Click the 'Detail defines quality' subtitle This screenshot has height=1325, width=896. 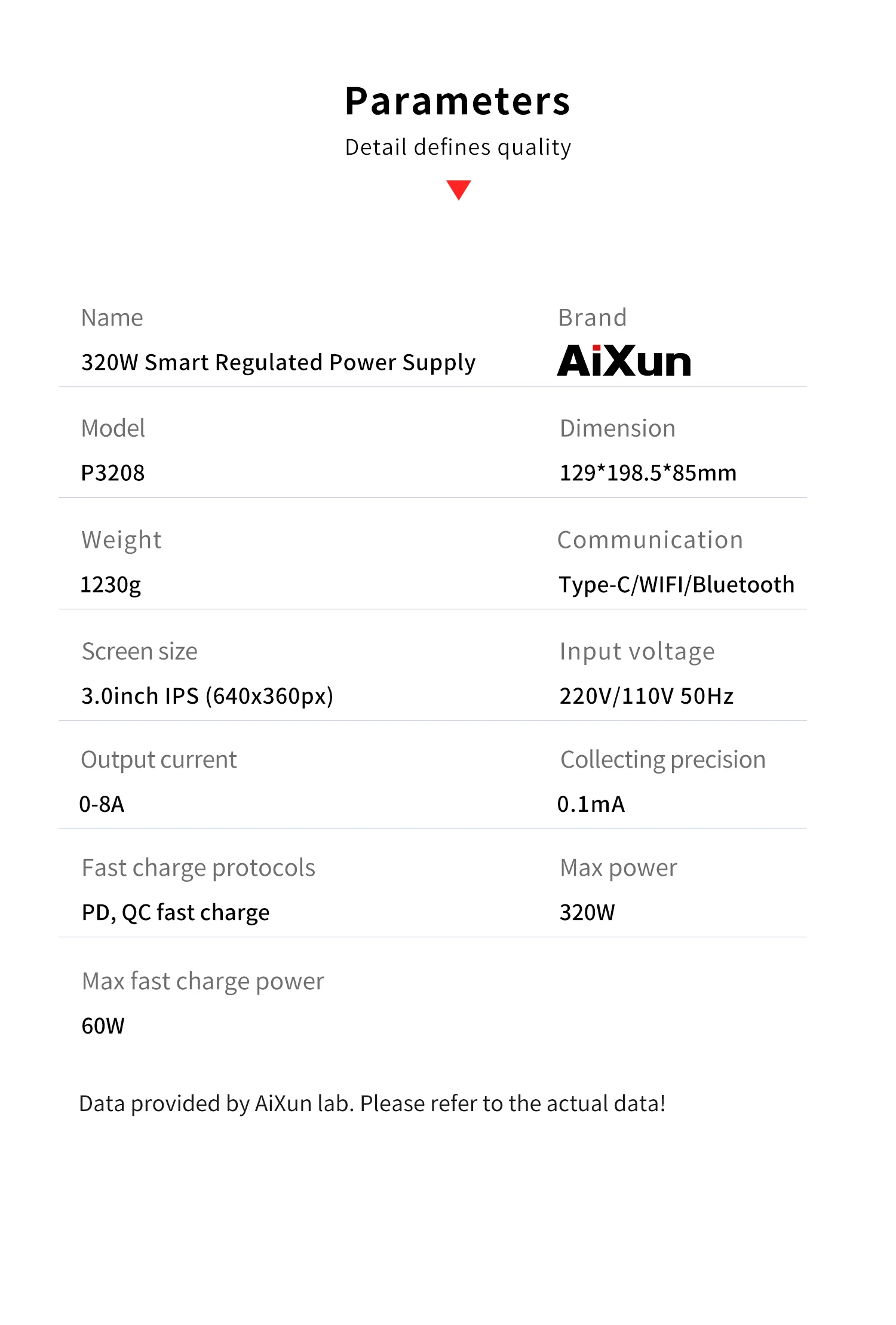[x=458, y=147]
